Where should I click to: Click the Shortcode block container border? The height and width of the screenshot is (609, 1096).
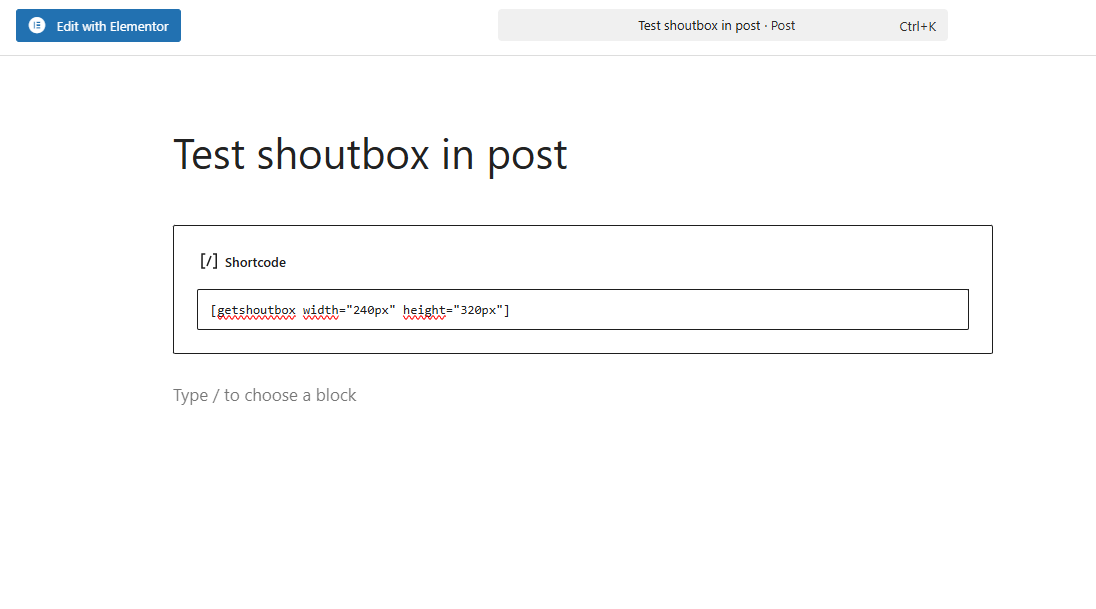coord(583,226)
